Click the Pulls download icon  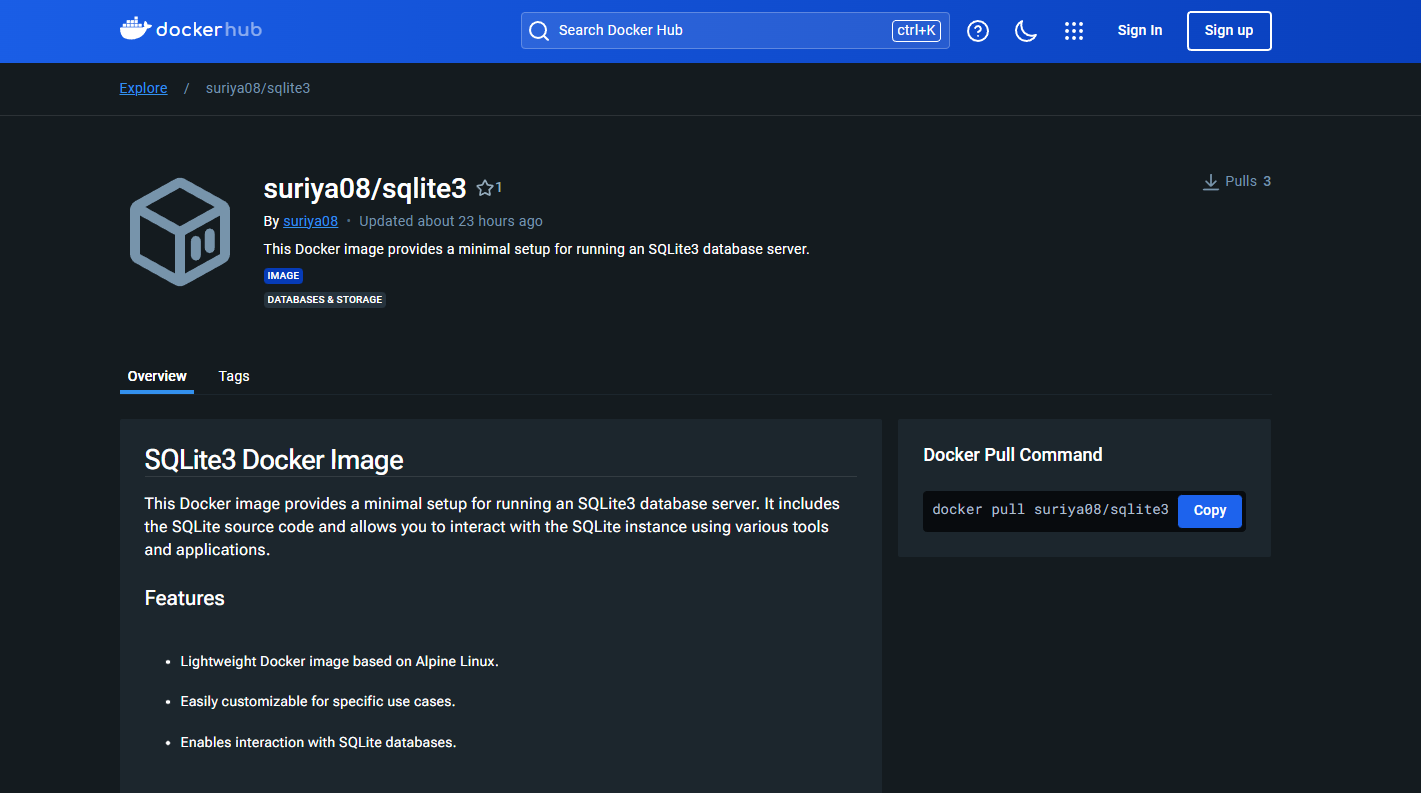click(x=1210, y=182)
